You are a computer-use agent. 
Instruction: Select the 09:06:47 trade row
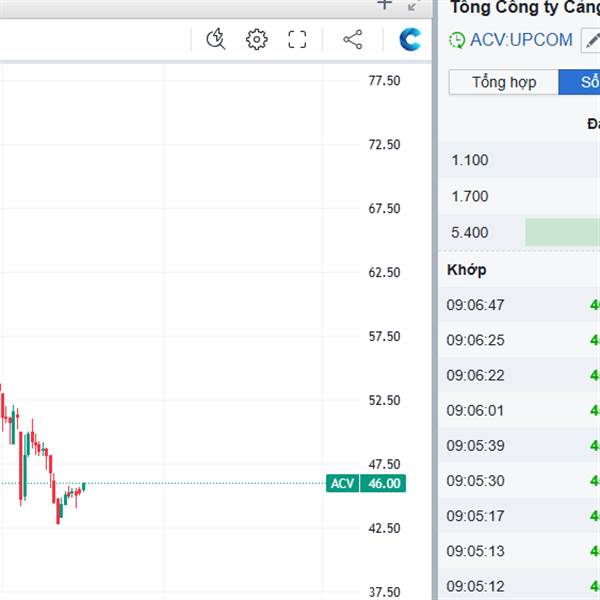(x=519, y=305)
